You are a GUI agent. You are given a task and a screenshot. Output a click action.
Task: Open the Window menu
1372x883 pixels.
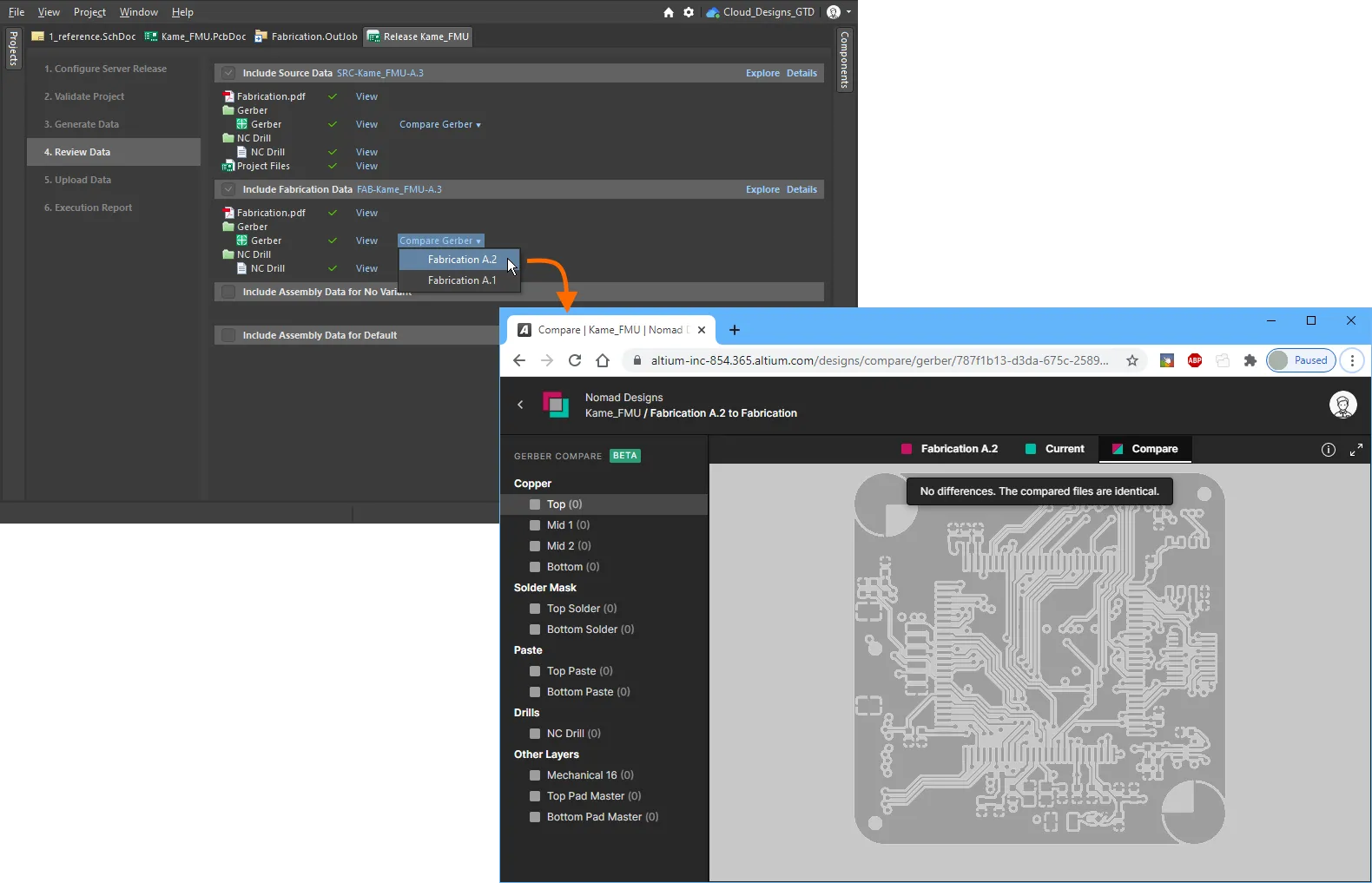[138, 12]
